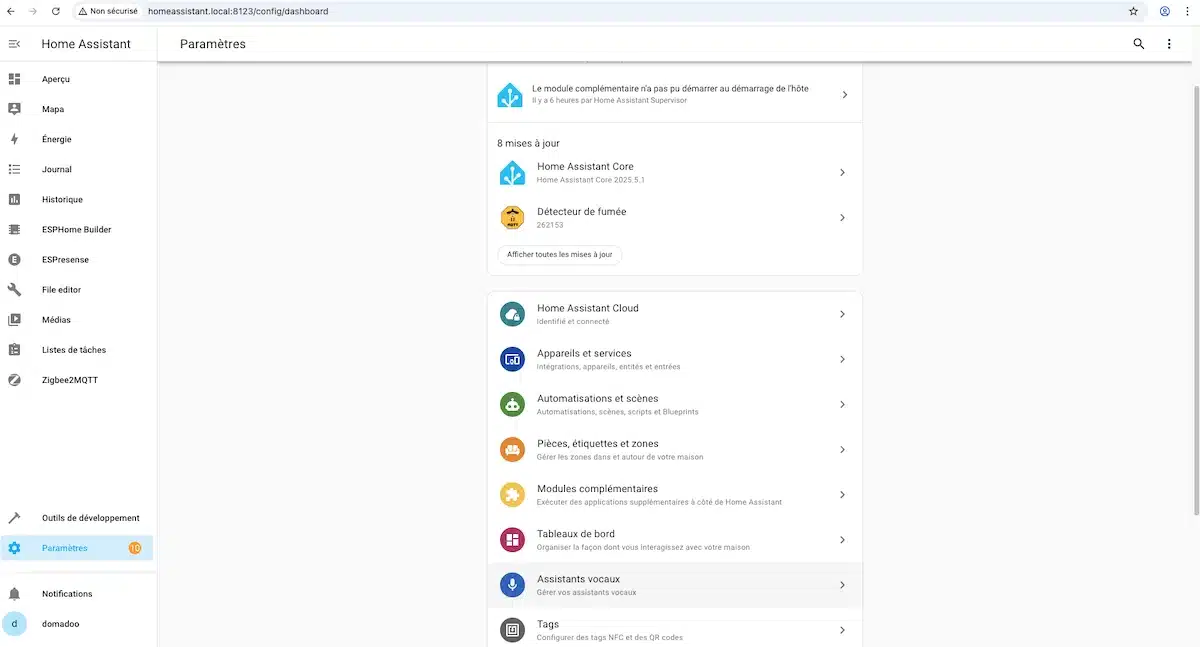Screen dimensions: 1200x647
Task: Expand the Assistants vocaux chevron
Action: point(842,585)
